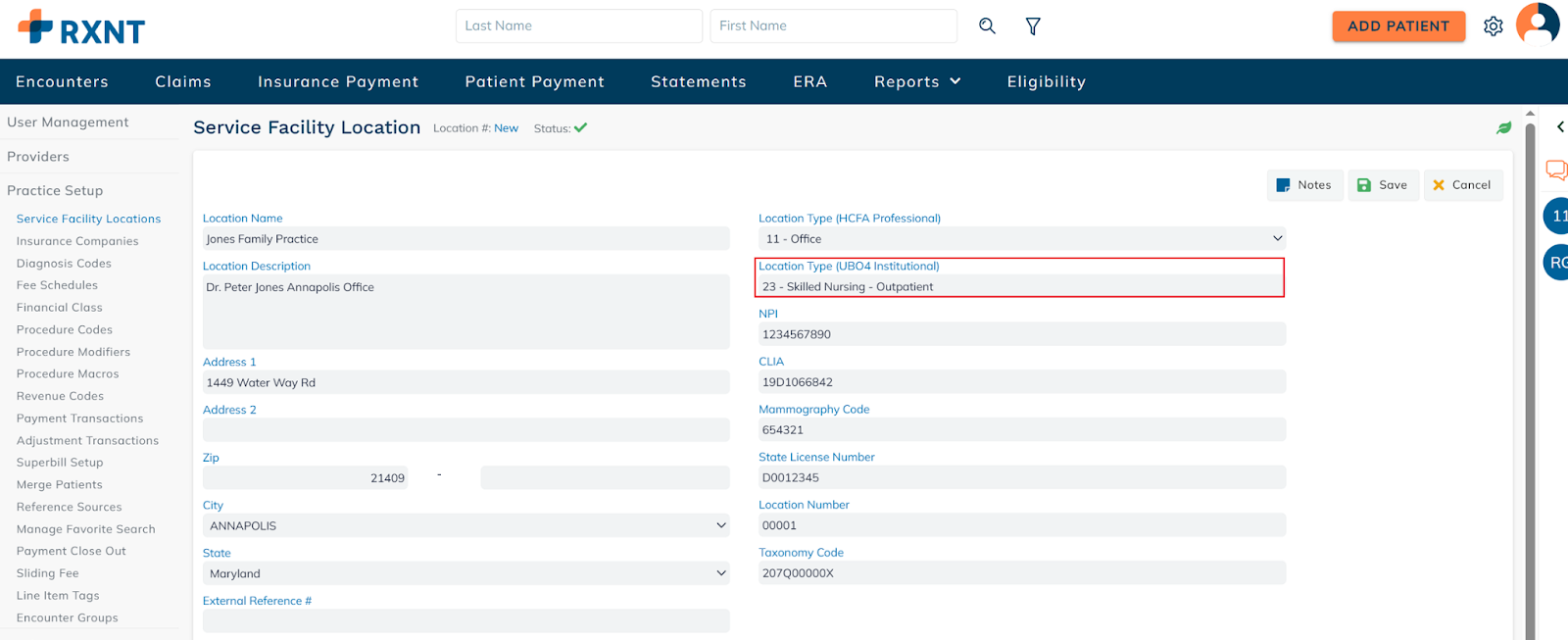Image resolution: width=1568 pixels, height=640 pixels.
Task: Click the Save button
Action: click(1382, 185)
